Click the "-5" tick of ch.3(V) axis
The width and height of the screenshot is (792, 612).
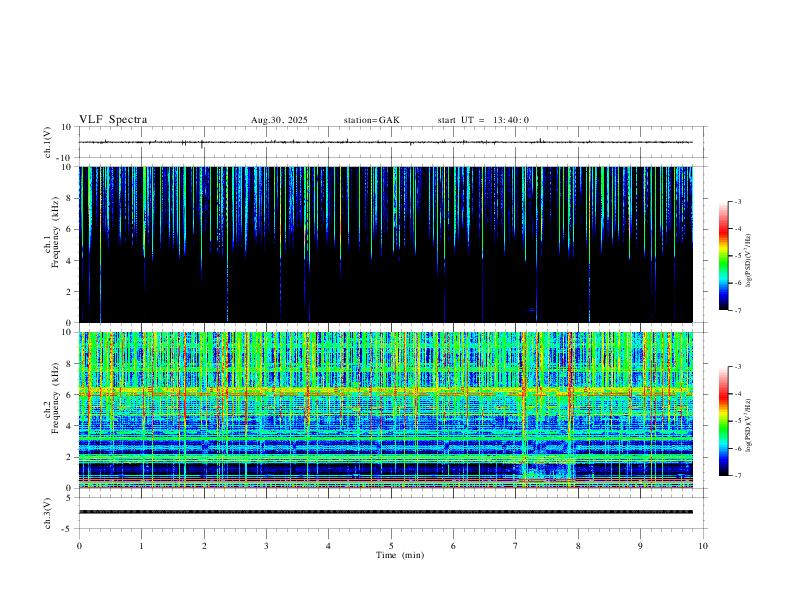68,529
